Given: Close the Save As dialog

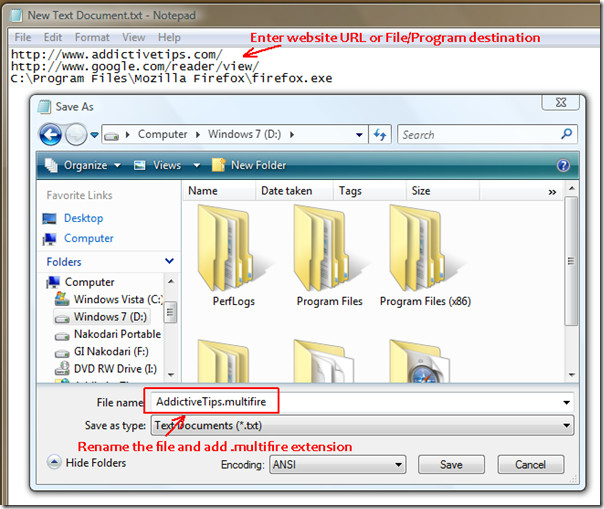Looking at the screenshot, I should (x=560, y=102).
